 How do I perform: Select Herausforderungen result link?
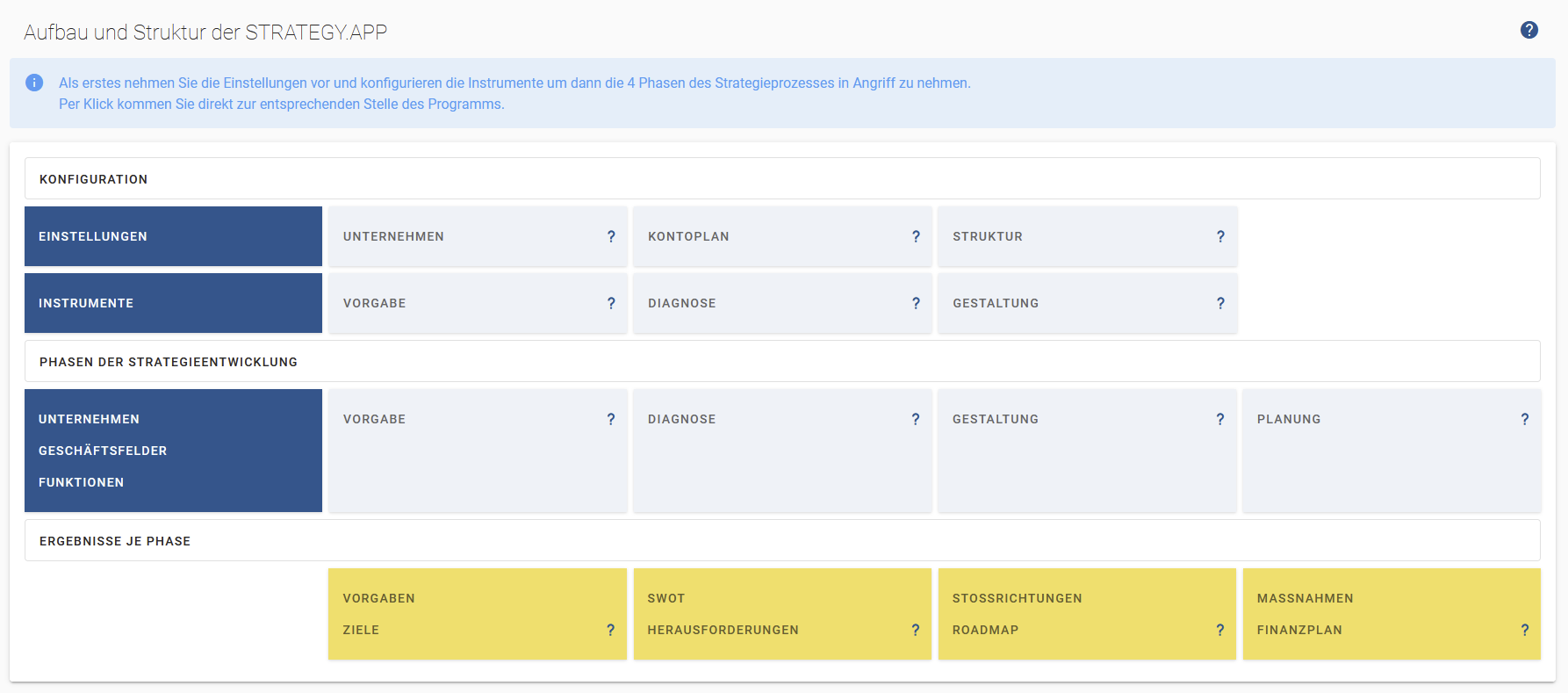[x=723, y=630]
